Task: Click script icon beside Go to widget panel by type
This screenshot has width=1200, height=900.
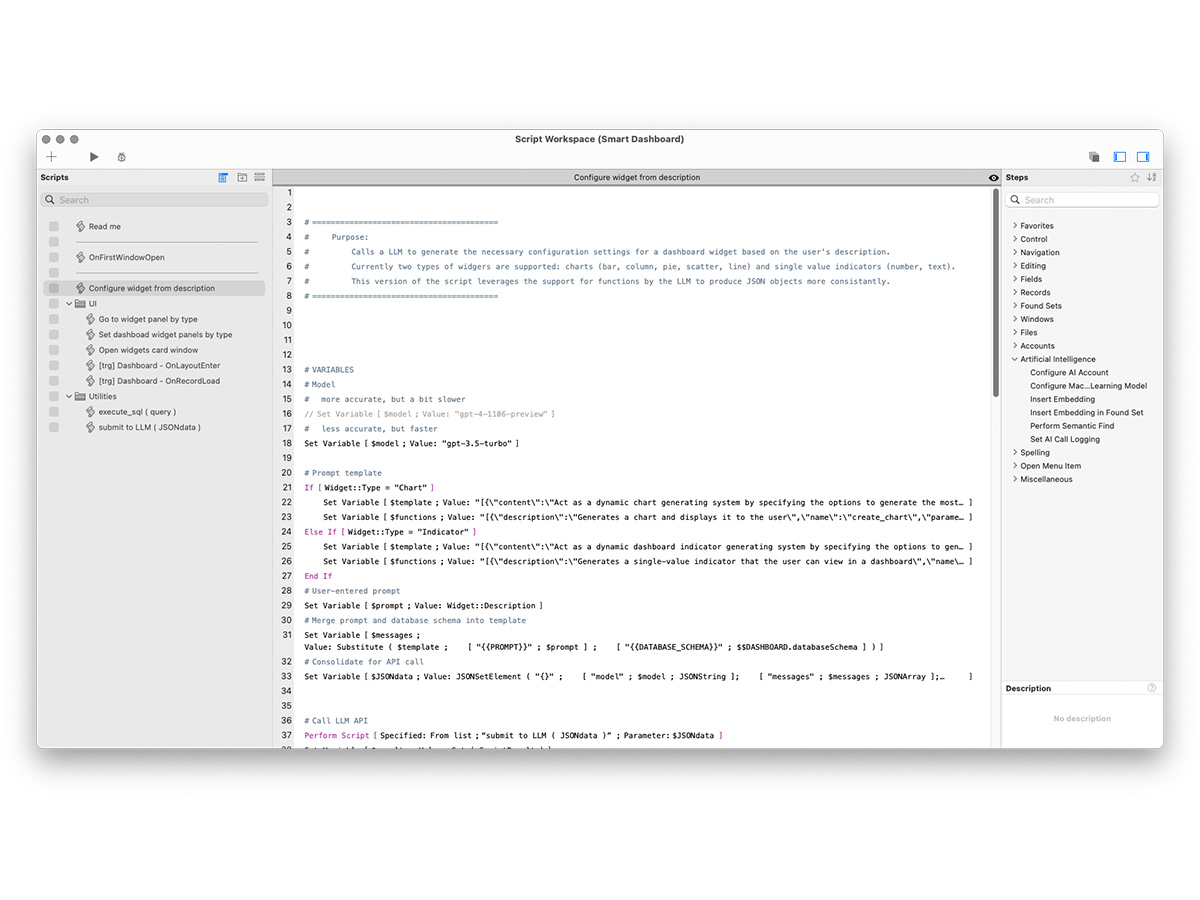Action: tap(91, 319)
